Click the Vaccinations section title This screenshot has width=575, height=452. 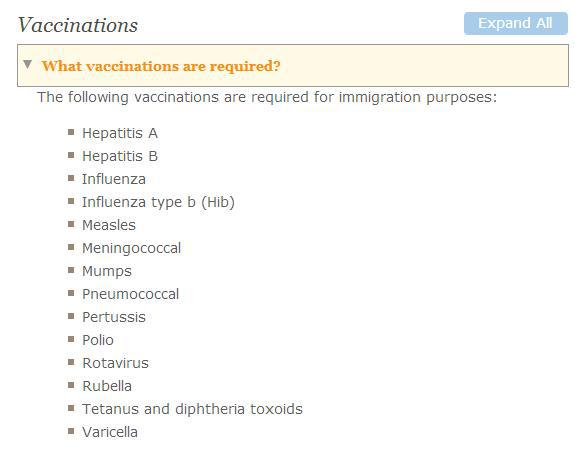(x=78, y=25)
